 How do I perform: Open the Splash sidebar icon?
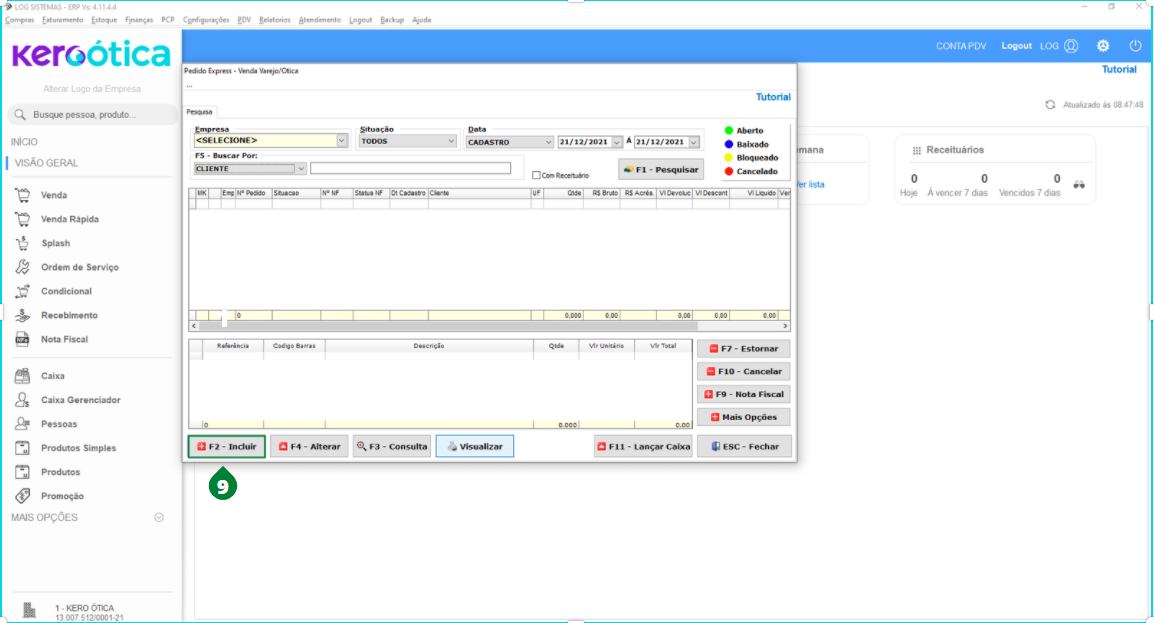23,243
